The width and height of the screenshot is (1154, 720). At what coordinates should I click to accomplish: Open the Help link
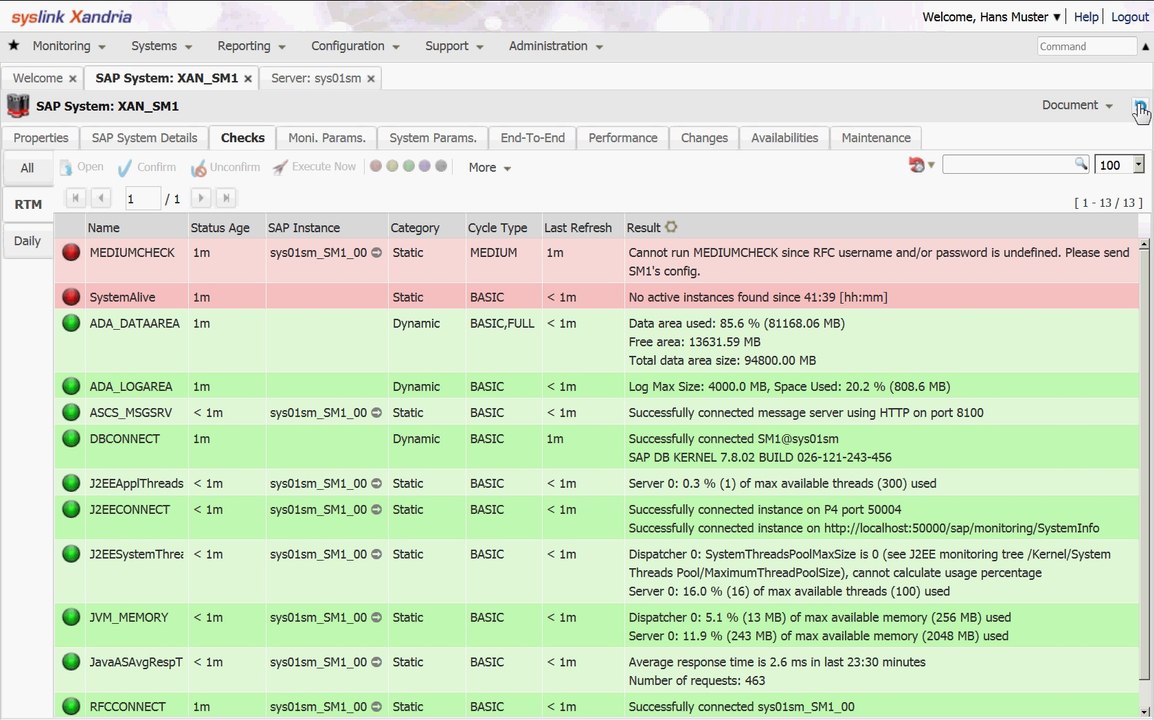click(1086, 16)
